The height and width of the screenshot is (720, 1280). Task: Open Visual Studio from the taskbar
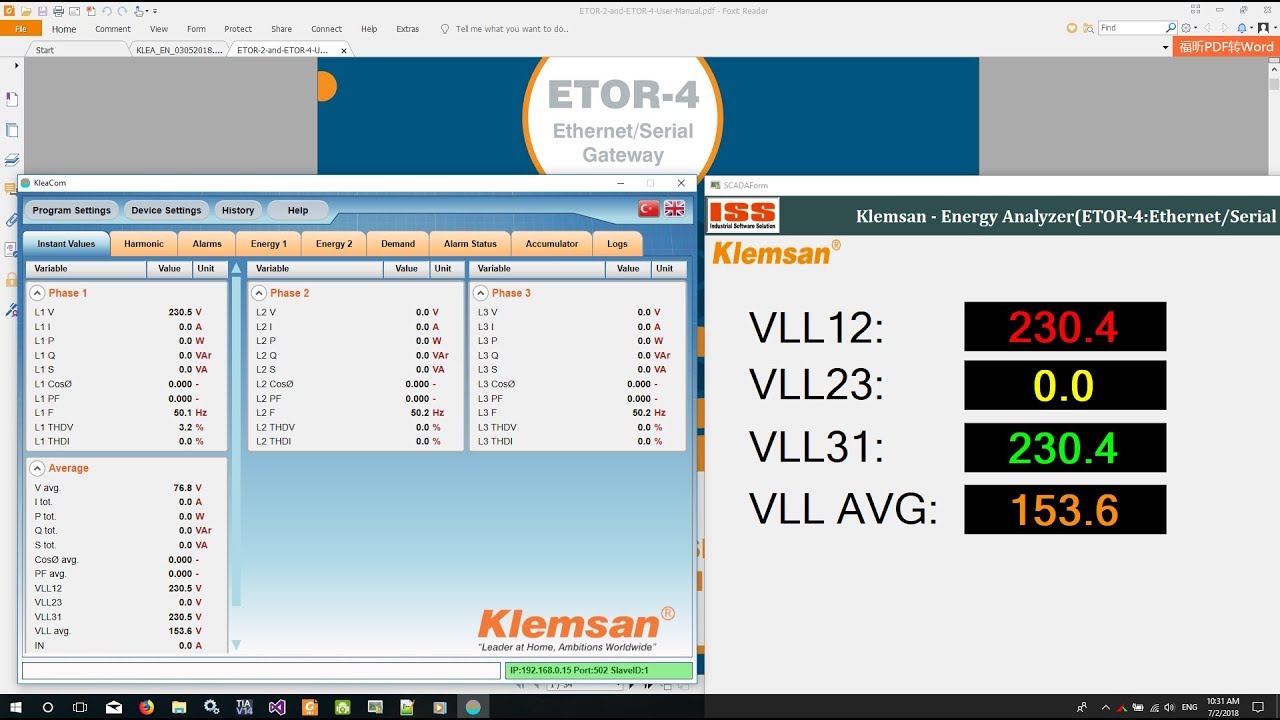(277, 707)
